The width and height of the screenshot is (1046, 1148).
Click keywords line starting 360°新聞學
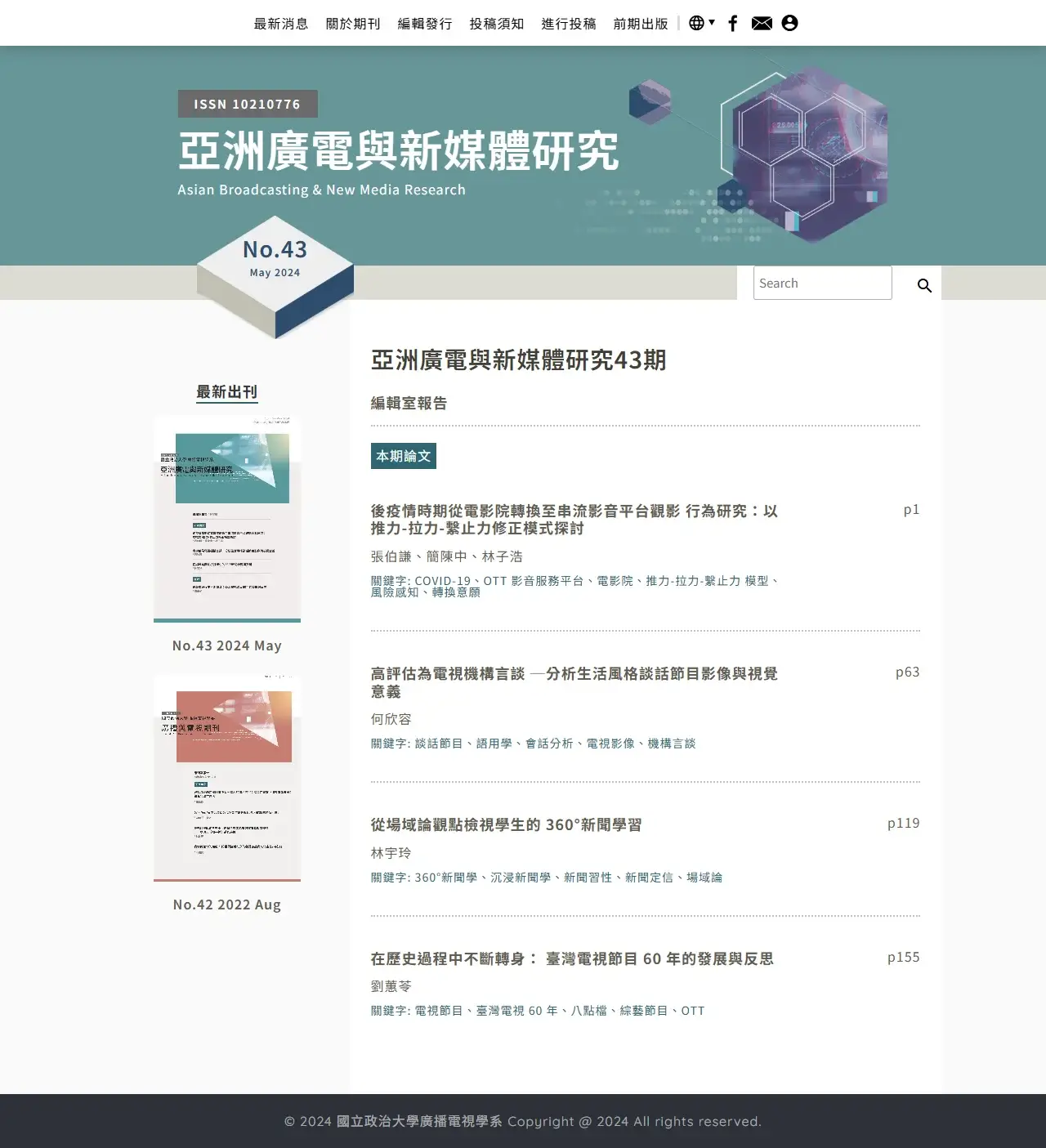(x=547, y=878)
